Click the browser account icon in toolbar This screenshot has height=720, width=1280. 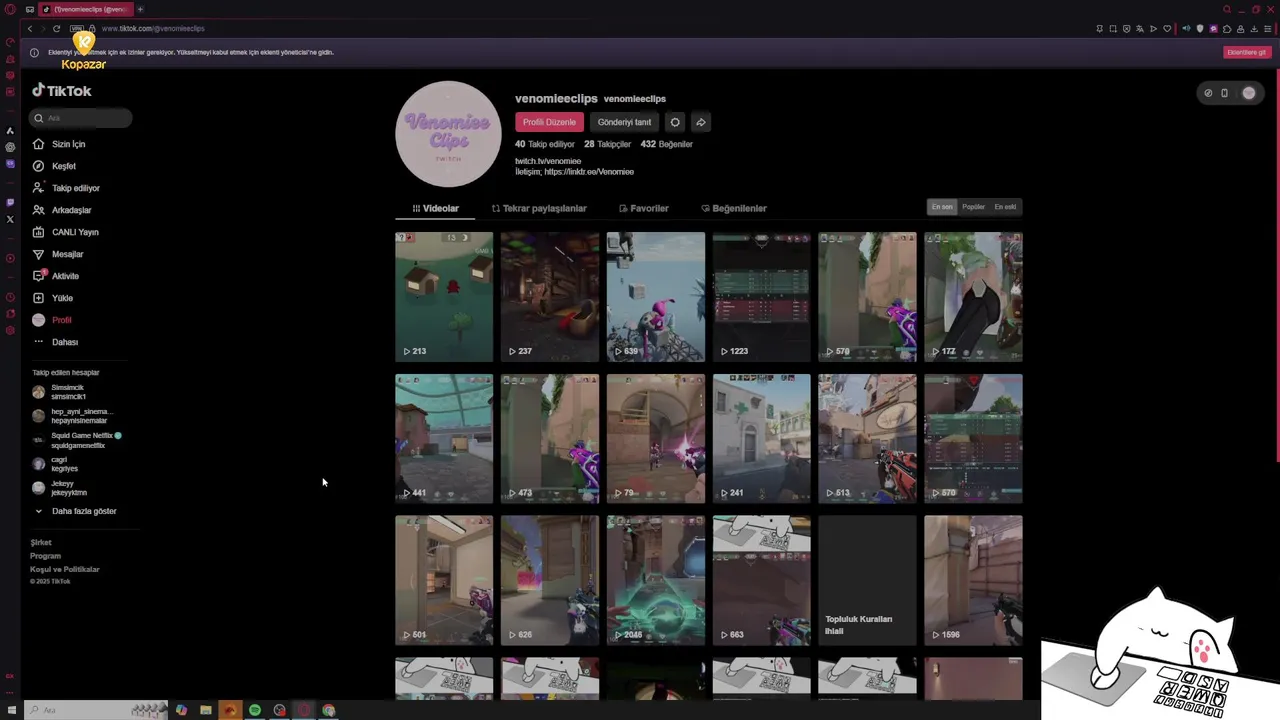point(1240,29)
